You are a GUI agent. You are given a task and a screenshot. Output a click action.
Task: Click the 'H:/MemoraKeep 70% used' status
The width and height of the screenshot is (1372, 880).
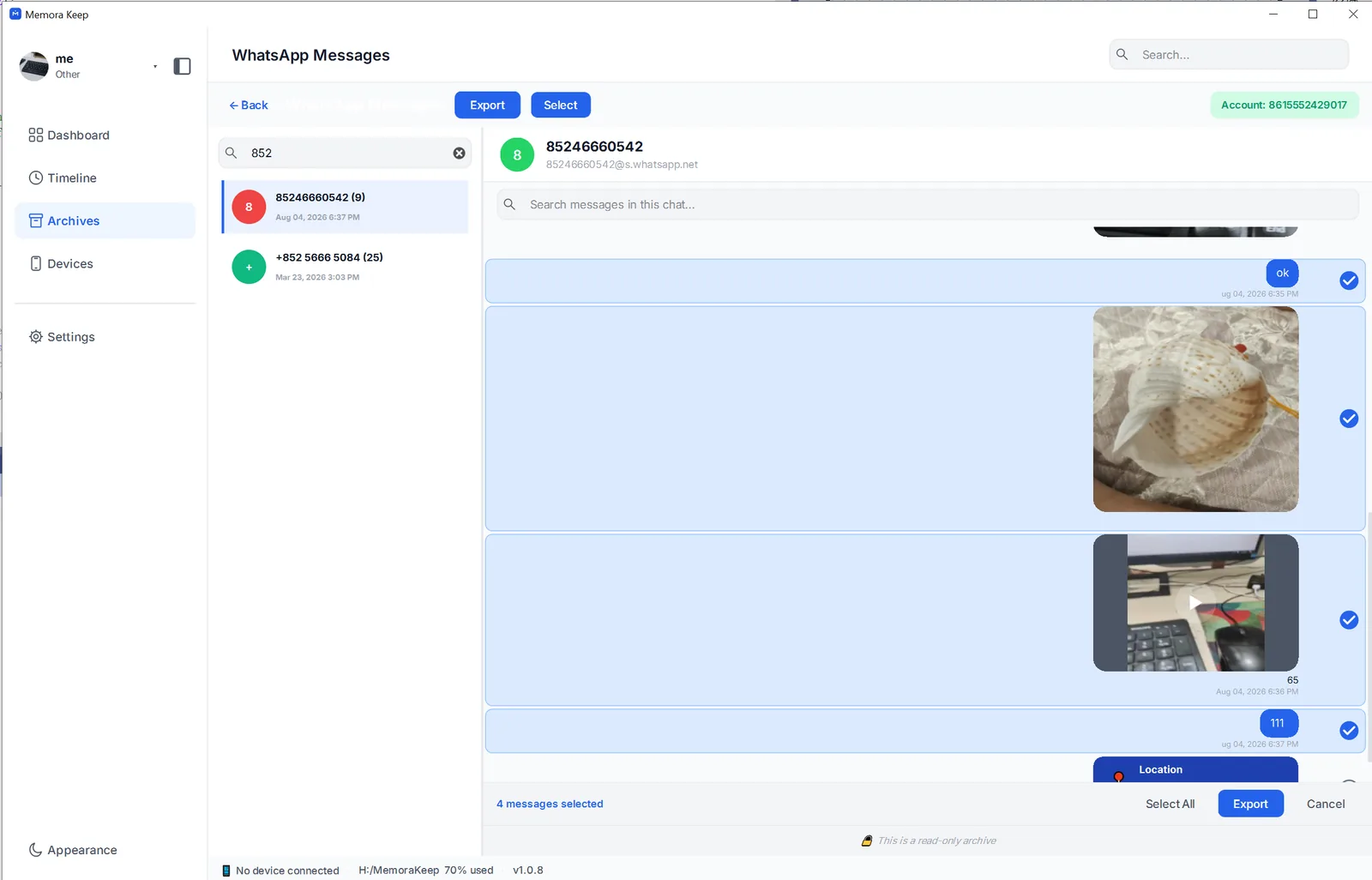[x=426, y=870]
